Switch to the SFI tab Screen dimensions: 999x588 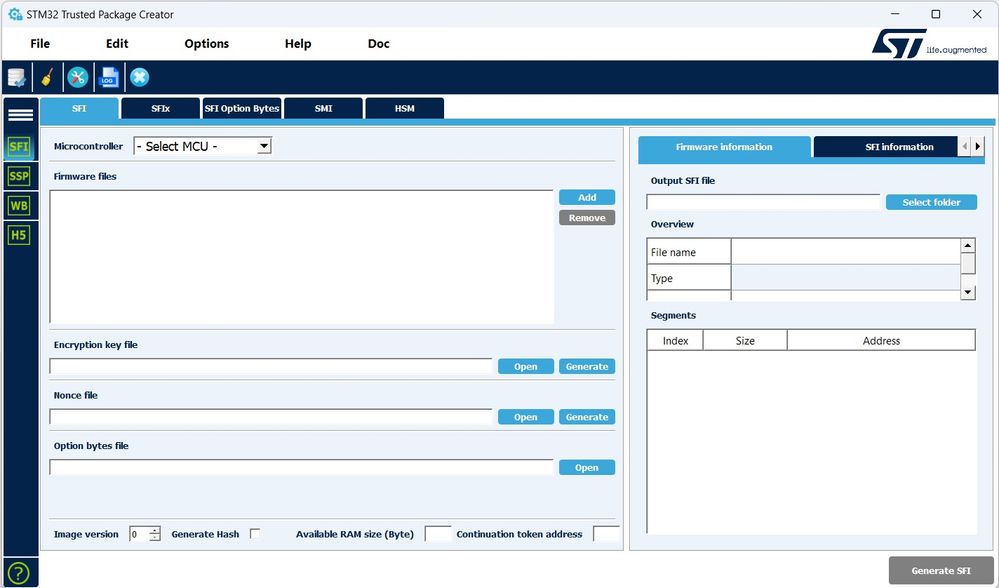pos(79,108)
